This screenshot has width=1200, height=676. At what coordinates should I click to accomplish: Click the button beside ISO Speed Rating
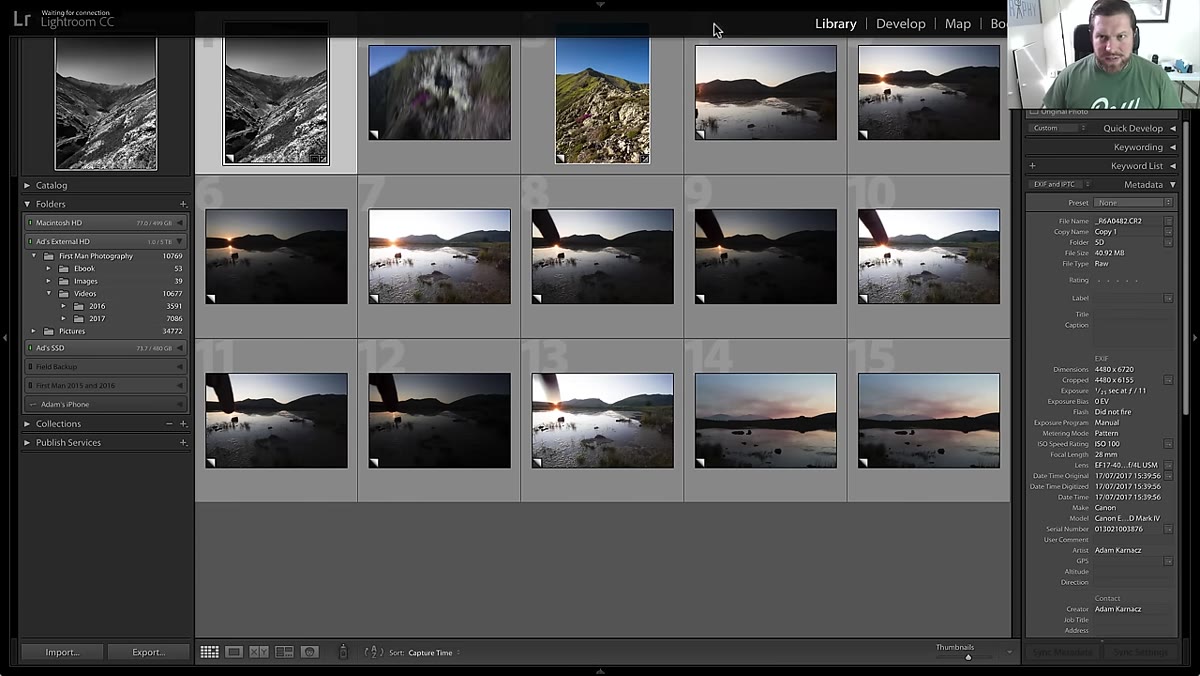coord(1168,444)
